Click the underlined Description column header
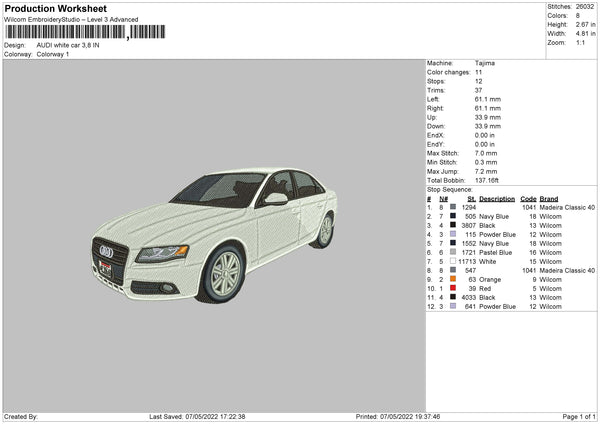This screenshot has height=424, width=600. pyautogui.click(x=496, y=198)
